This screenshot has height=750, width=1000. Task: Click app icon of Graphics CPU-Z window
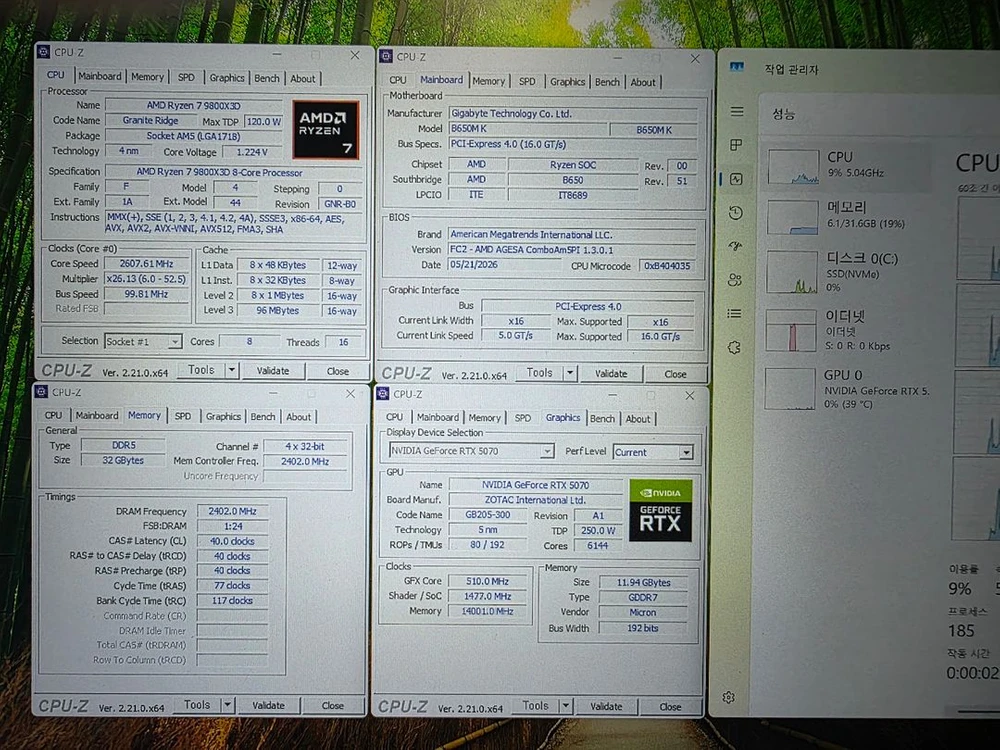tap(383, 393)
